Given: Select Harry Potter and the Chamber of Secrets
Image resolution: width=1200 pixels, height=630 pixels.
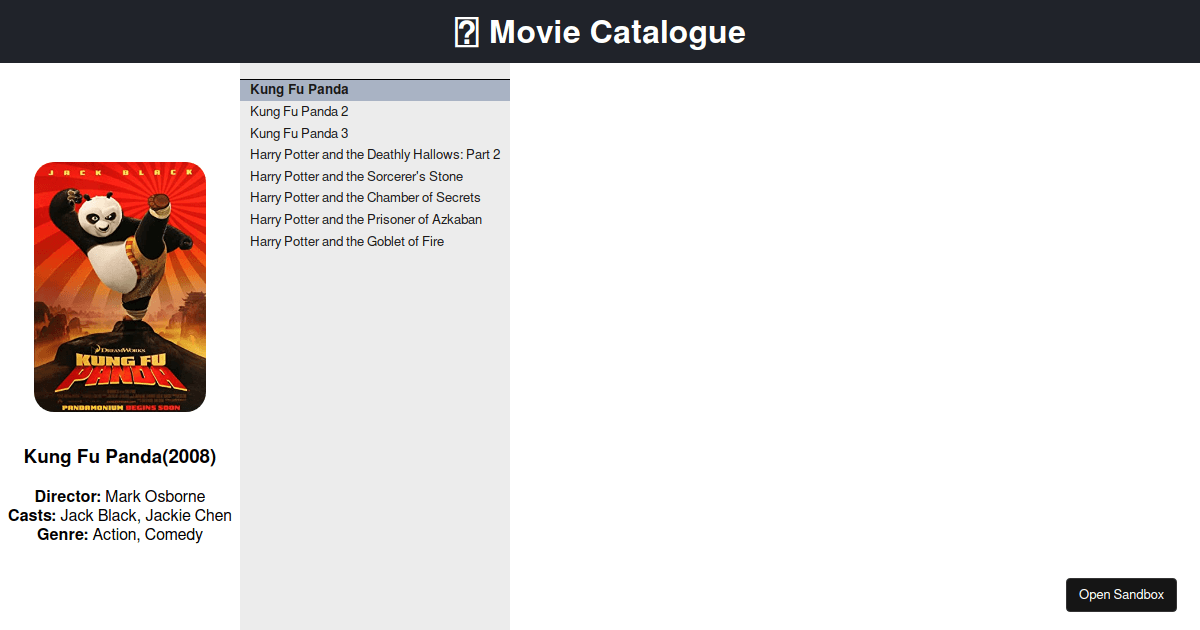Looking at the screenshot, I should [365, 198].
